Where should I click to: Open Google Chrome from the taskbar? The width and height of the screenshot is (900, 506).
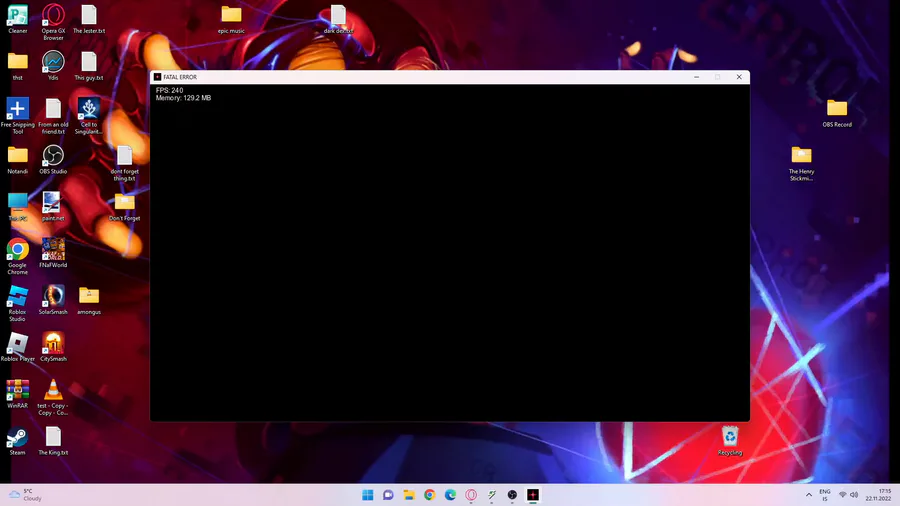430,495
